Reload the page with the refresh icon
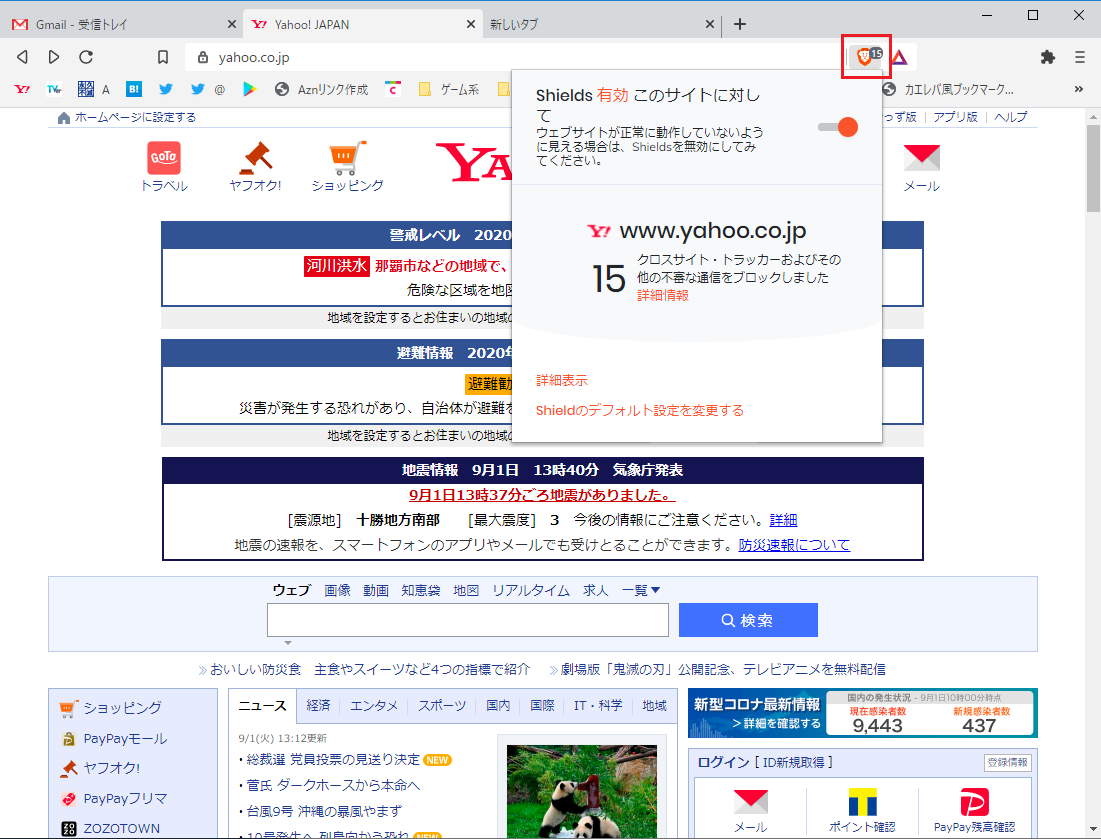The height and width of the screenshot is (839, 1101). click(88, 57)
